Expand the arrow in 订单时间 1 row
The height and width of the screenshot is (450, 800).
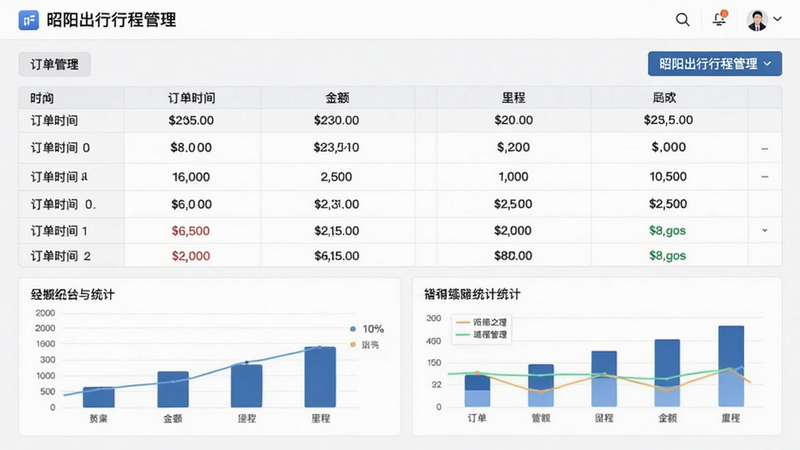pyautogui.click(x=764, y=231)
